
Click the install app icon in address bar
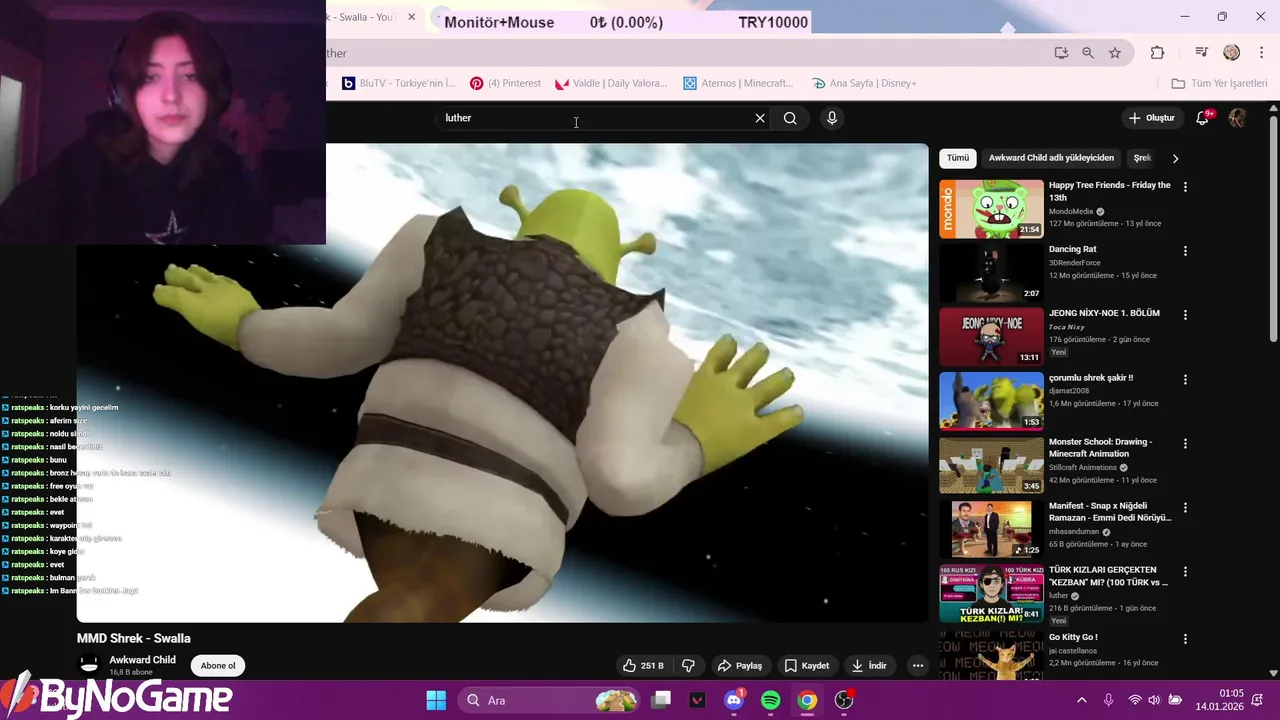coord(1061,53)
